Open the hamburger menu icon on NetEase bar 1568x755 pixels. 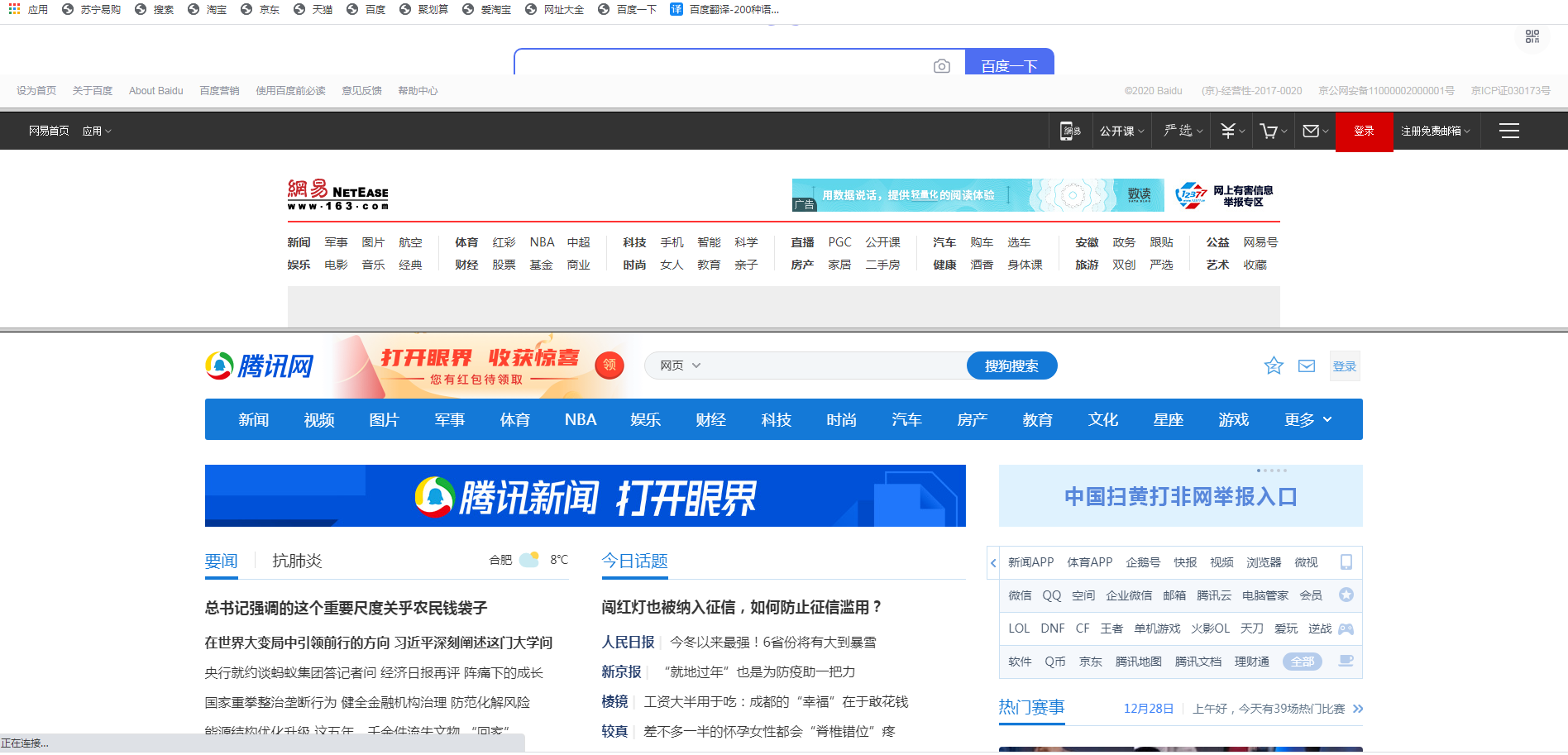pos(1509,131)
